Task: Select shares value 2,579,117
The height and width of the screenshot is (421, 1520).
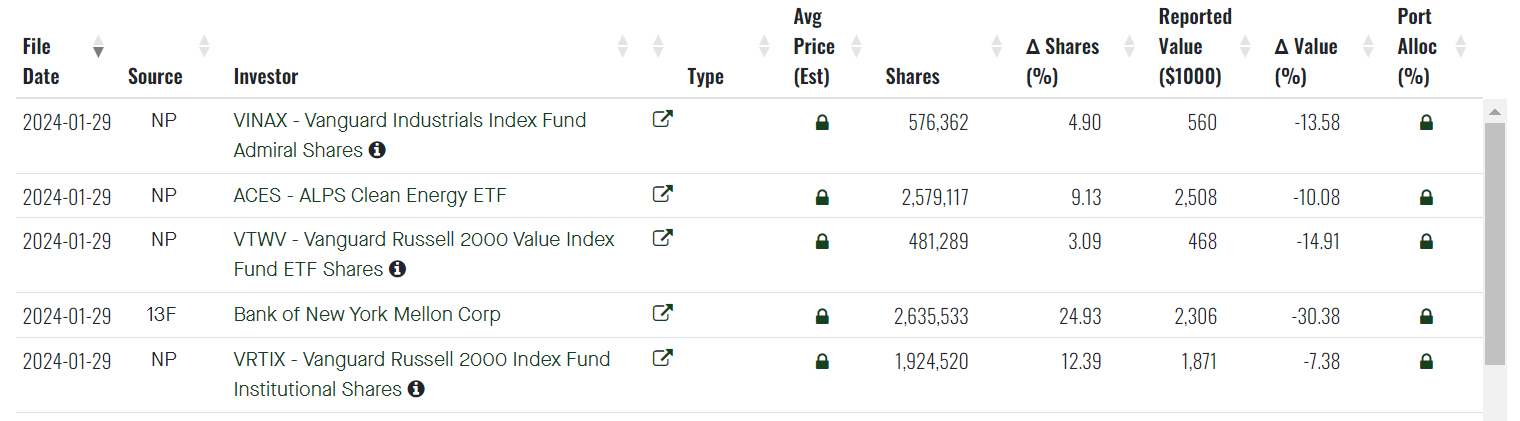Action: 934,197
